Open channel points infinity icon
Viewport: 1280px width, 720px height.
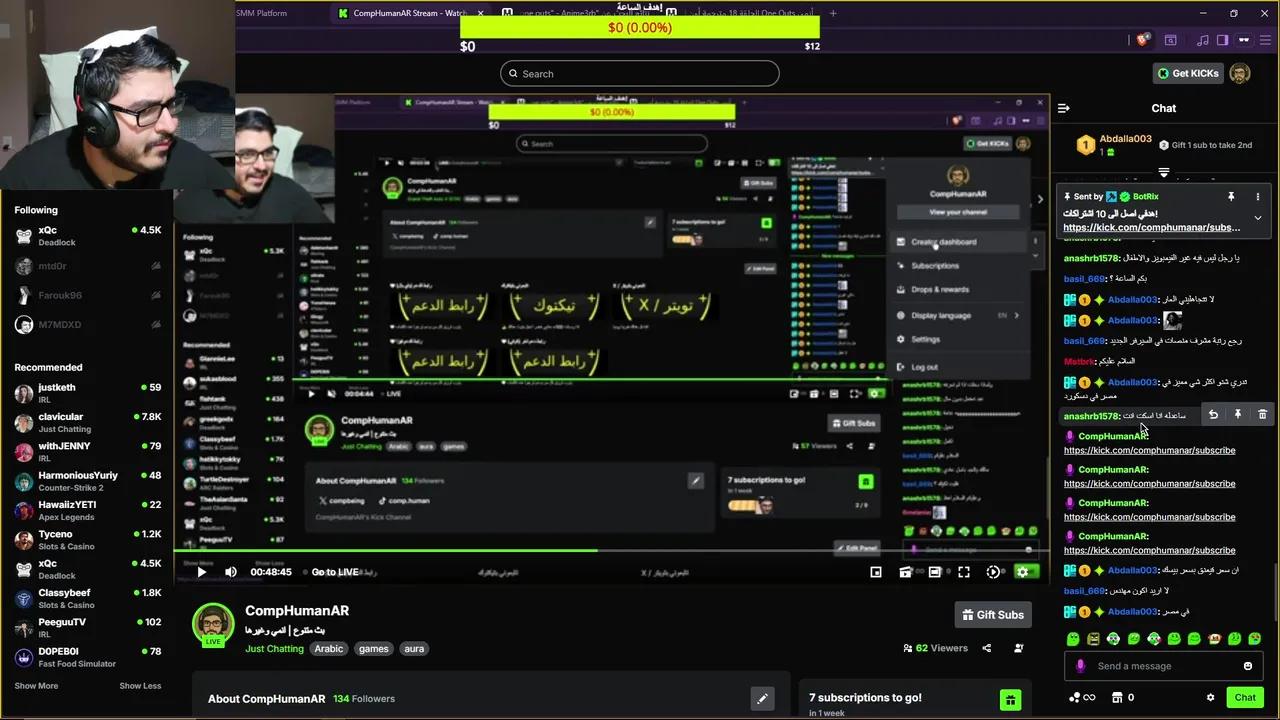pyautogui.click(x=1082, y=698)
